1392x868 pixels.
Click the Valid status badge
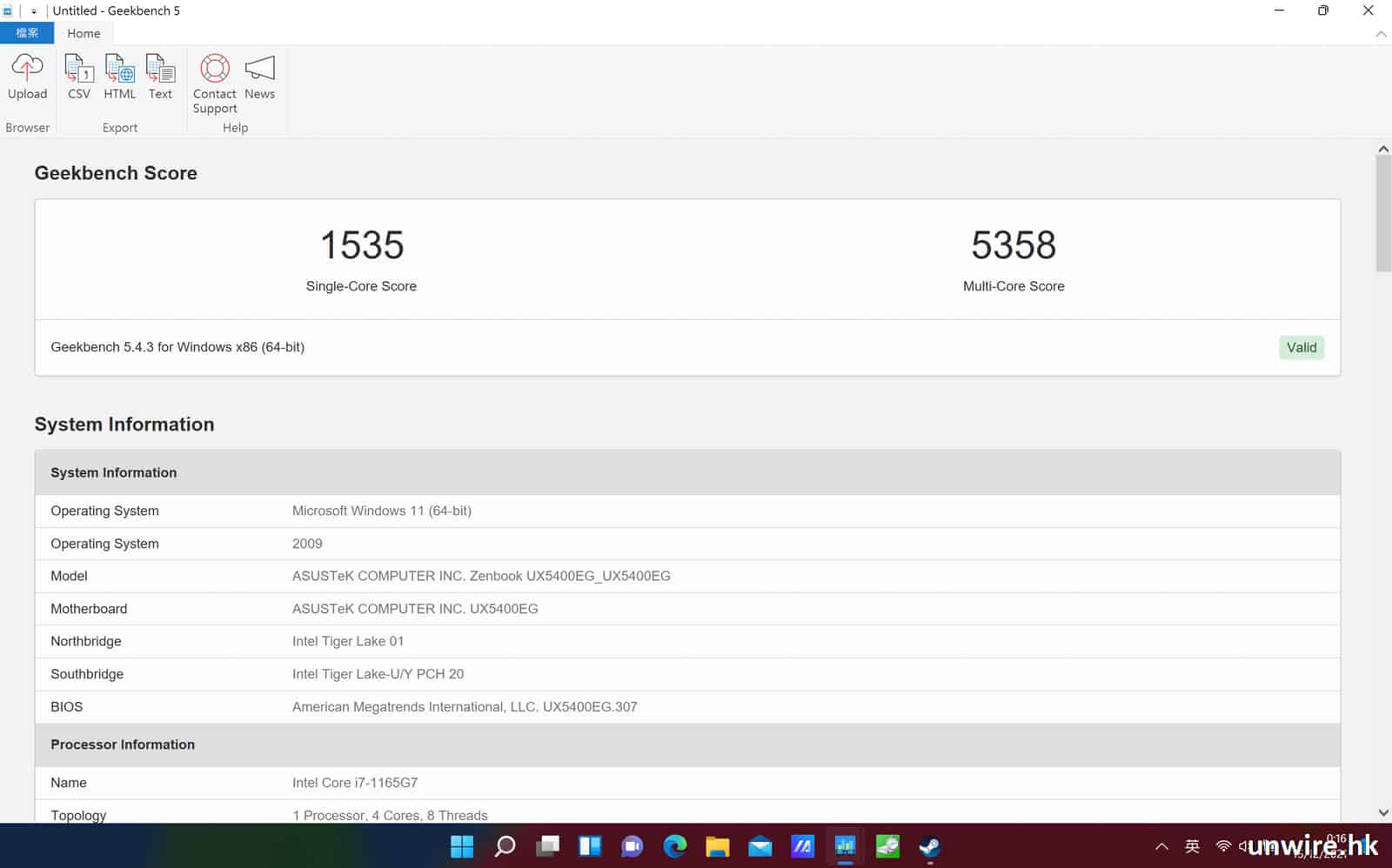point(1301,347)
